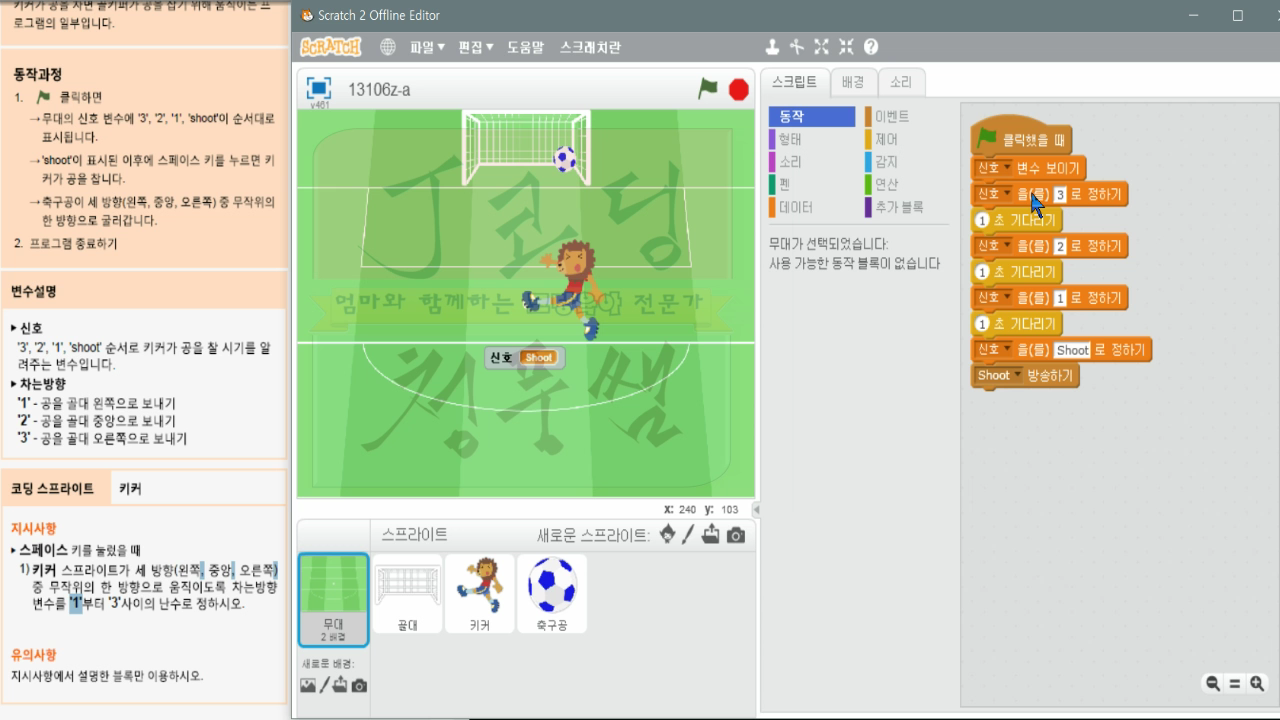Viewport: 1280px width, 720px height.
Task: Select the 이벤트 block category
Action: 906,117
